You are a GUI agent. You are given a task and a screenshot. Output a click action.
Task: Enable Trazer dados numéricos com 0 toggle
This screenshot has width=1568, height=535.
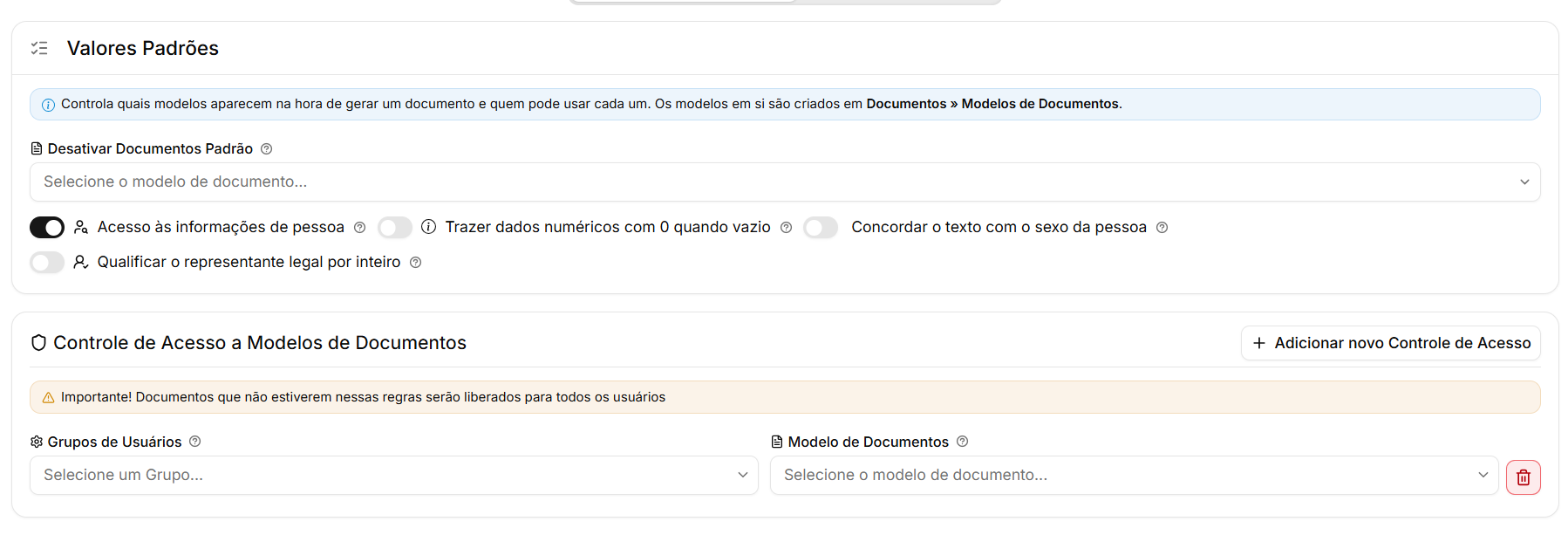(x=395, y=228)
